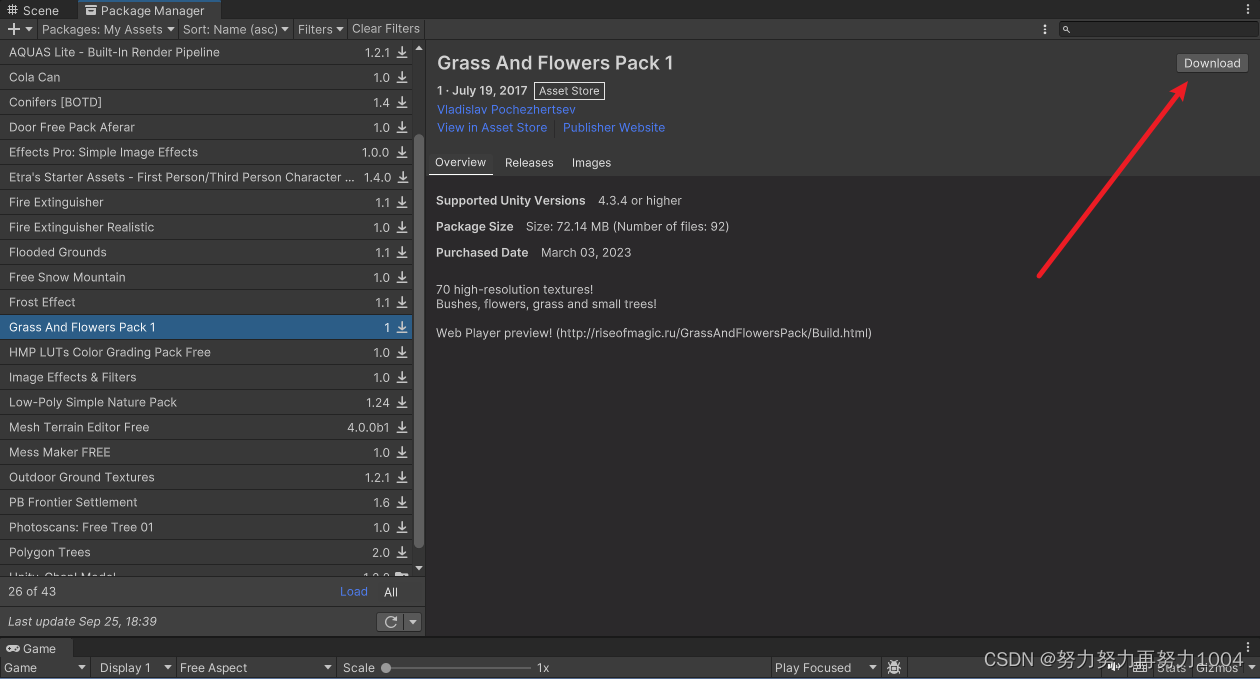Viewport: 1260px width, 679px height.
Task: Click download icon for Etra's Starter Assets
Action: (402, 177)
